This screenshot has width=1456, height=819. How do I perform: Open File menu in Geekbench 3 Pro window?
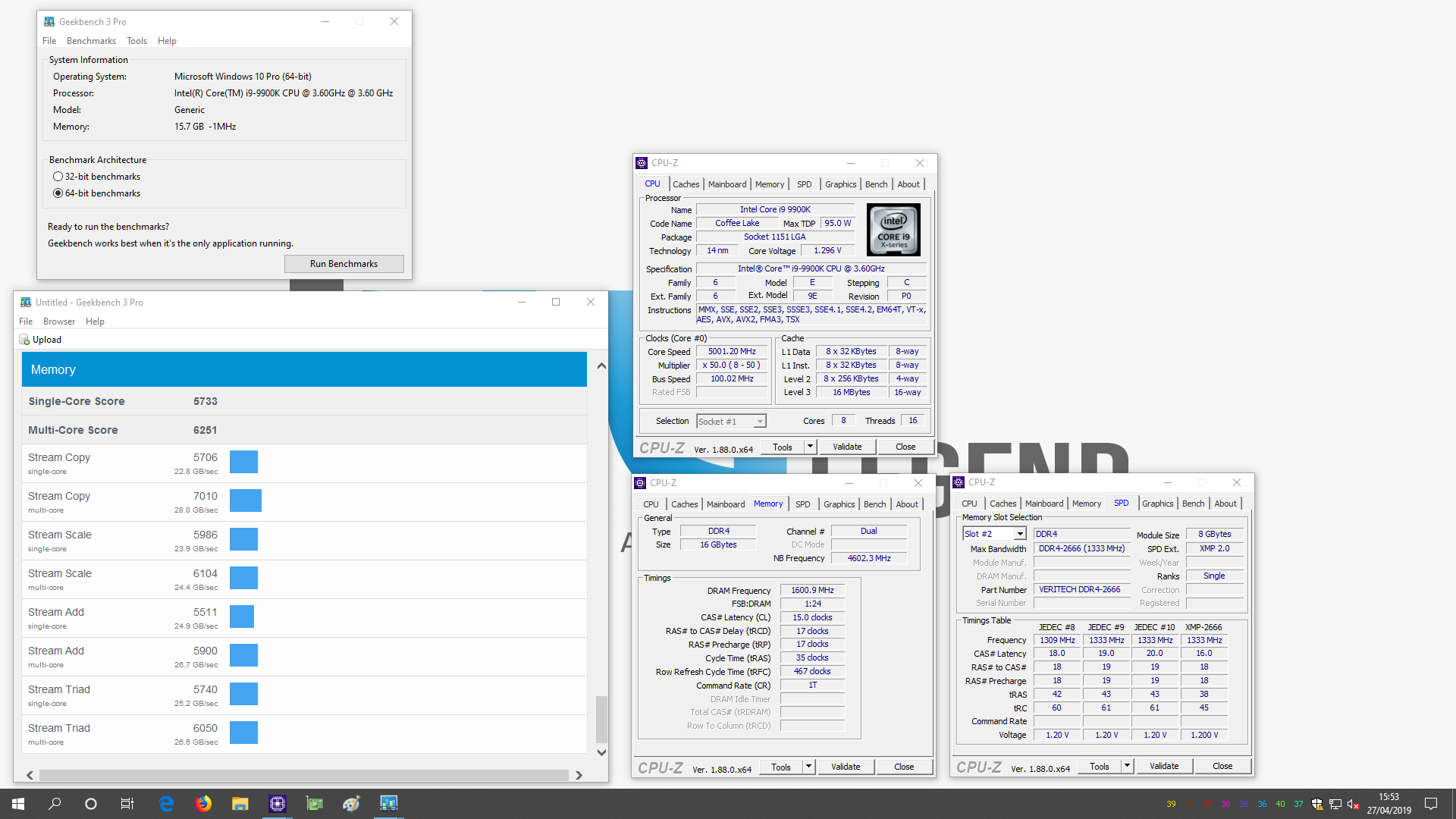[49, 41]
